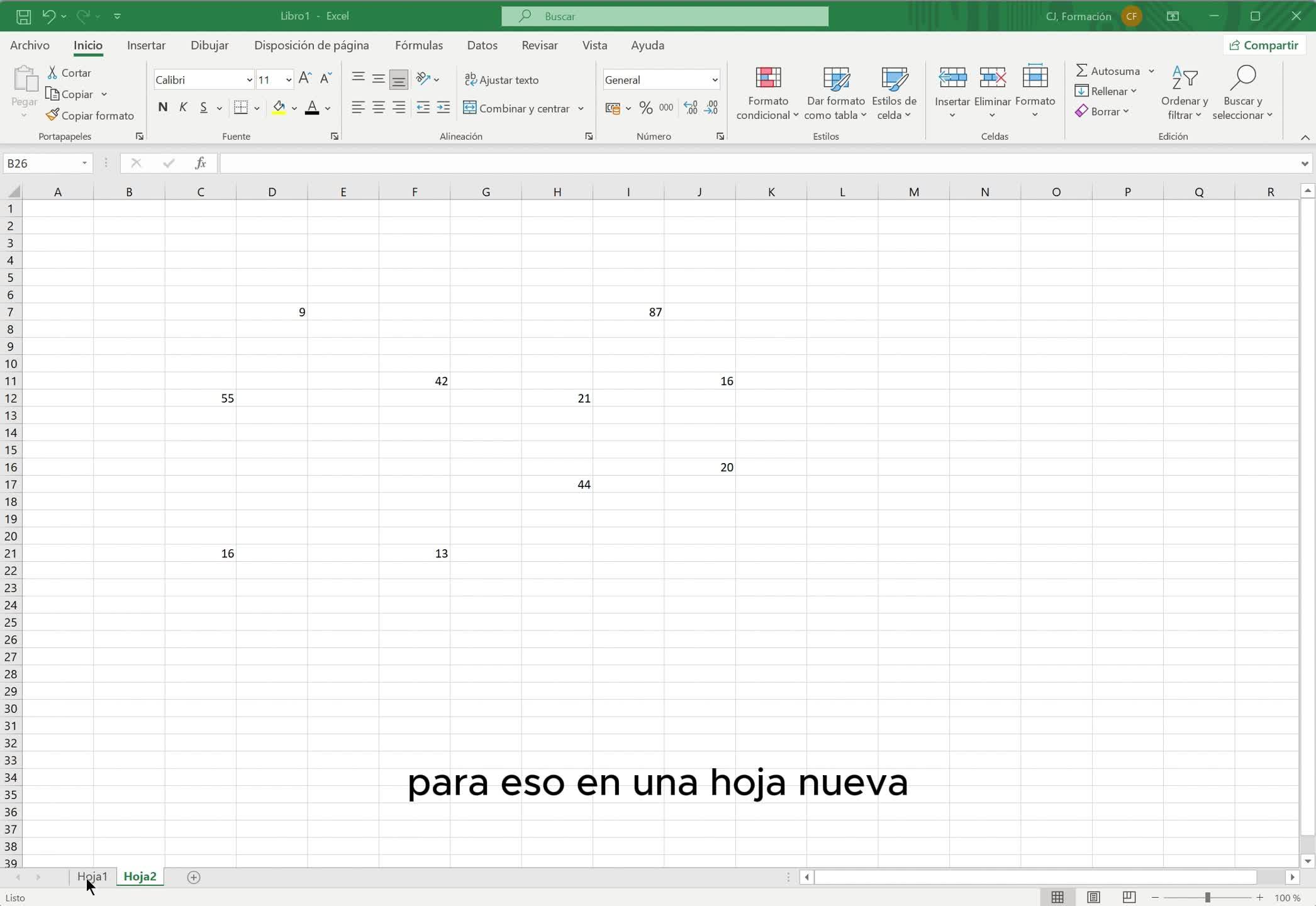Click the Buscar search box
This screenshot has height=906, width=1316.
click(x=664, y=16)
